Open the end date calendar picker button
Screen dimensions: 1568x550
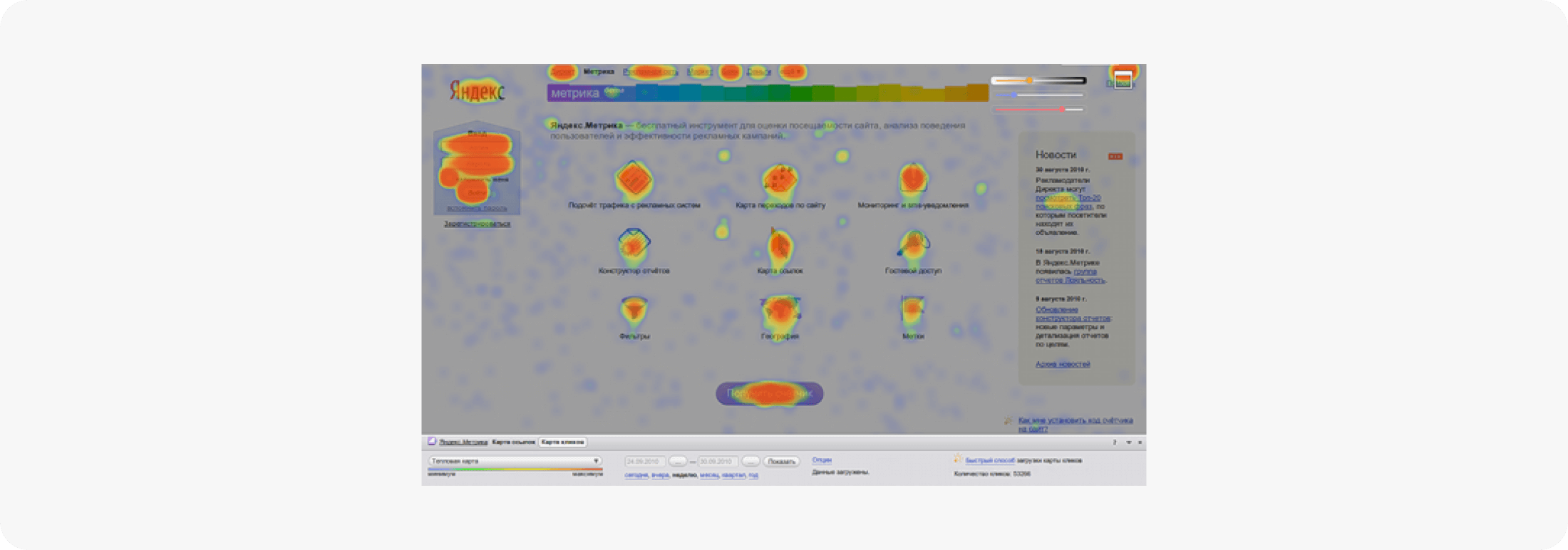750,462
